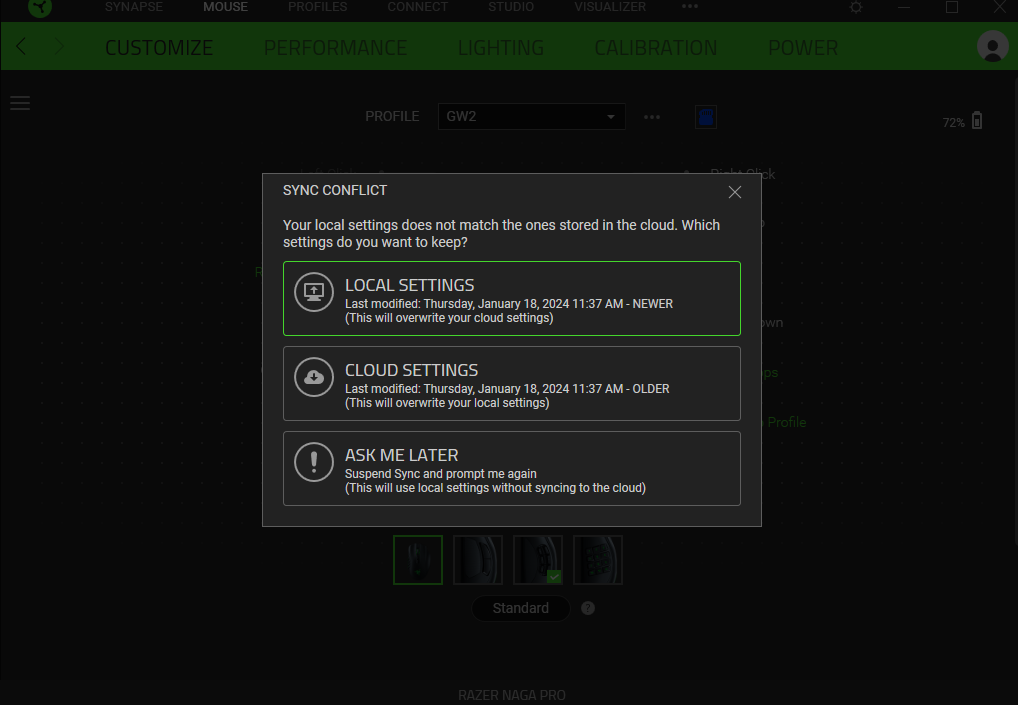The image size is (1018, 705).
Task: Open the PROFILES tab
Action: click(317, 6)
